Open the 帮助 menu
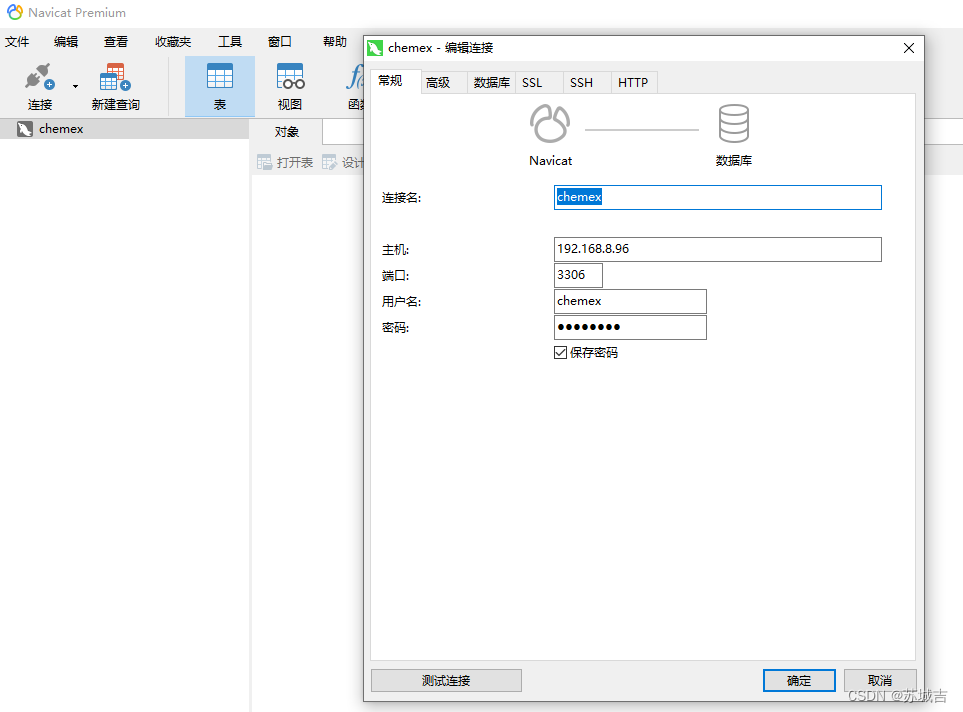 [x=334, y=41]
